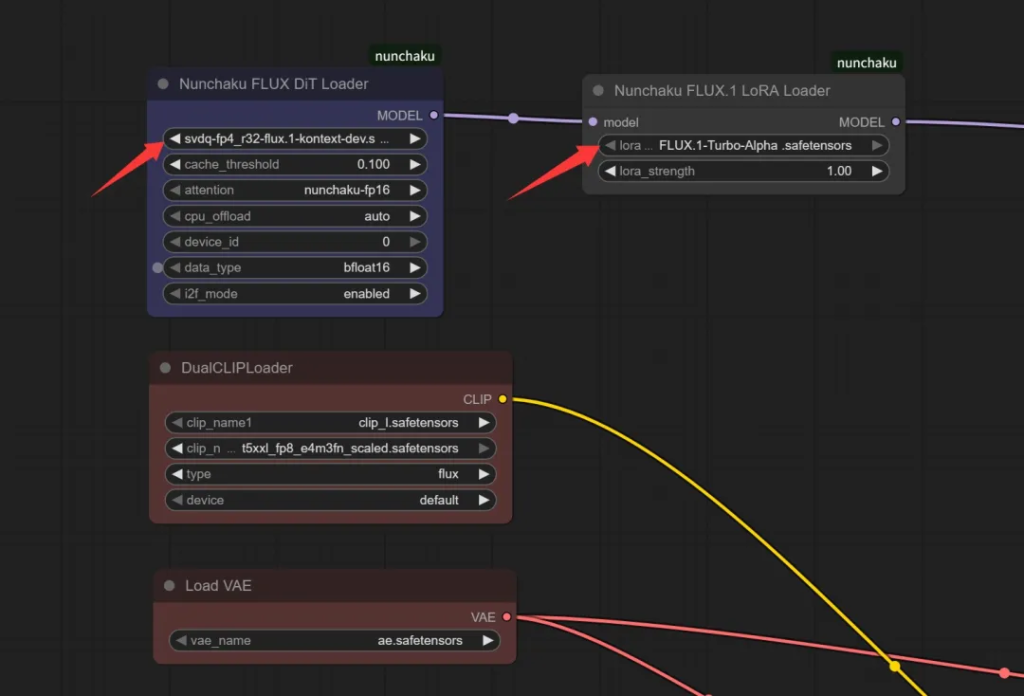Select next model with svdq-fp4 right arrow
The width and height of the screenshot is (1024, 696).
415,138
